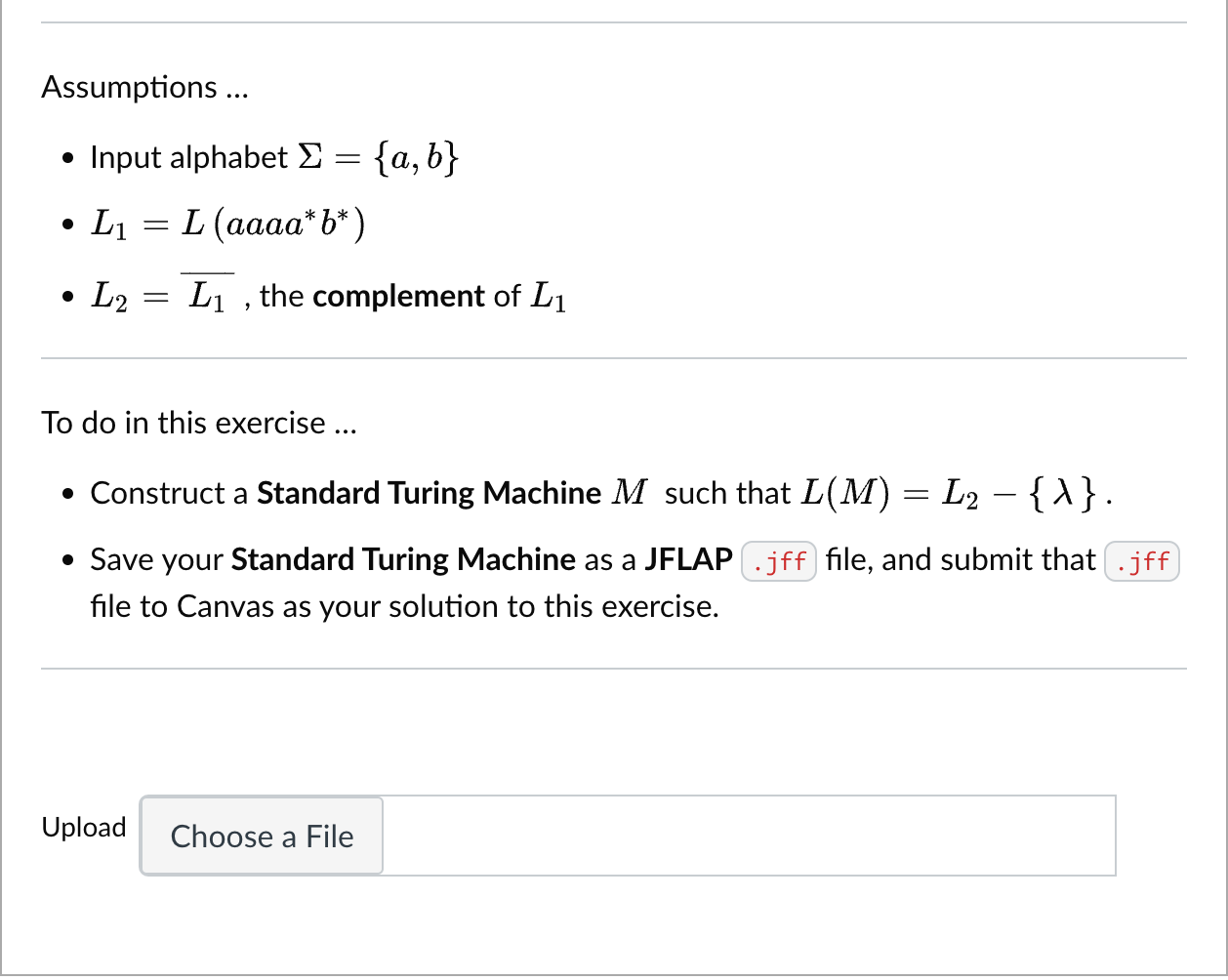Select the bold Standard Turing Machine text

pyautogui.click(x=427, y=493)
